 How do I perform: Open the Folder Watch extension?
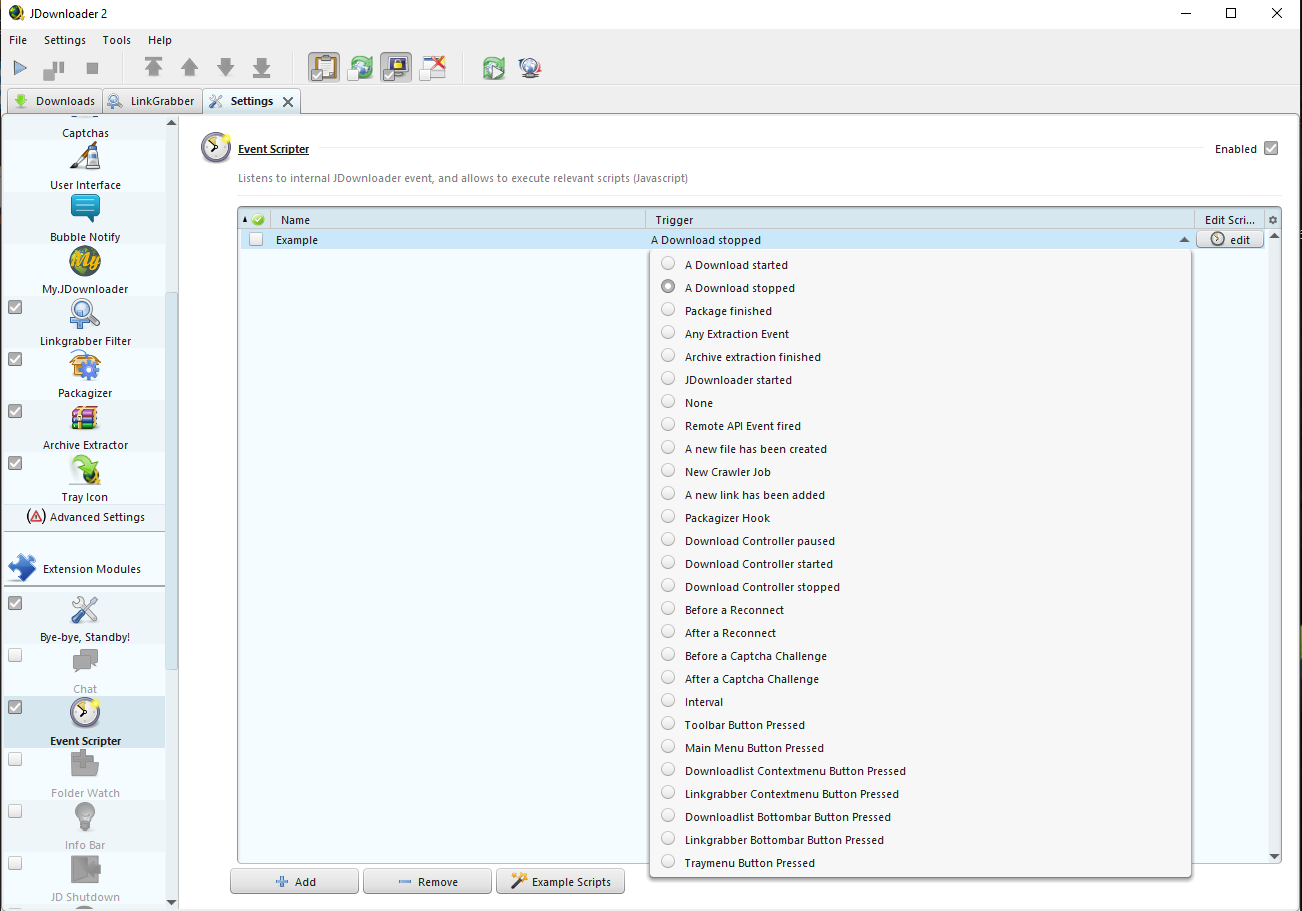(x=85, y=774)
